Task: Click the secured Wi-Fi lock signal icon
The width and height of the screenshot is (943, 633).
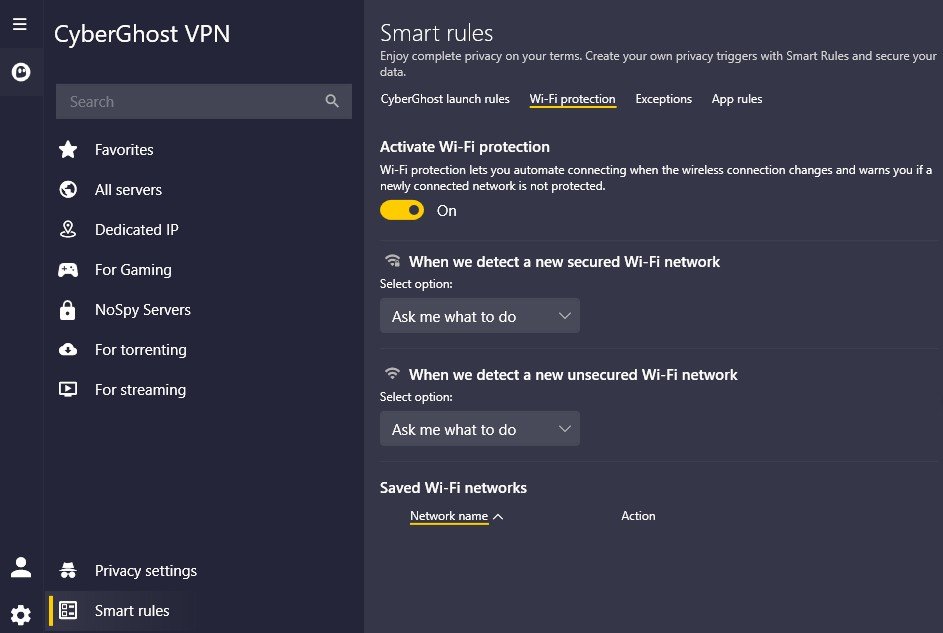Action: (393, 261)
